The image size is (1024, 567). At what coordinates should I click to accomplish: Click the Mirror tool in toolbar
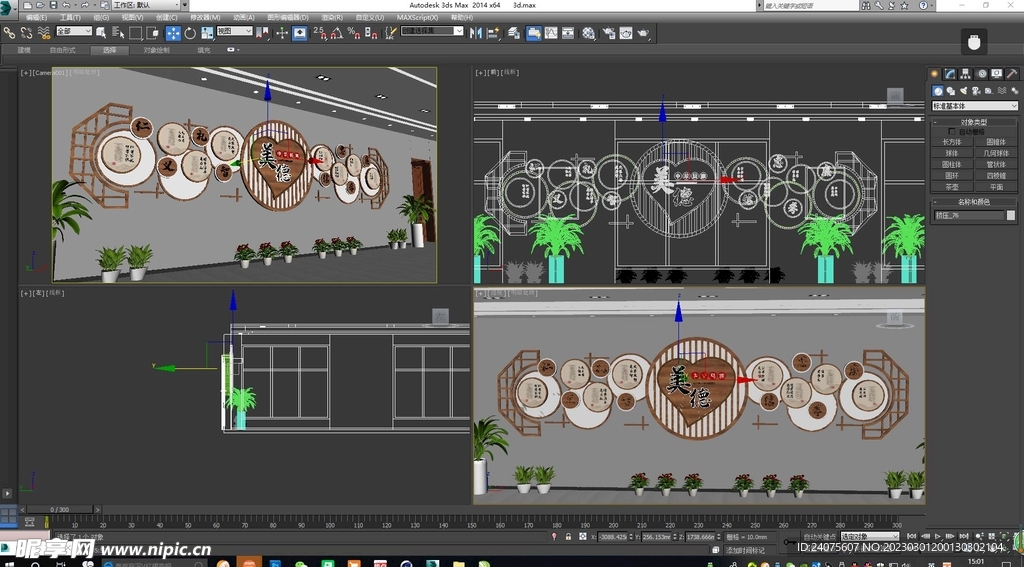tap(475, 33)
